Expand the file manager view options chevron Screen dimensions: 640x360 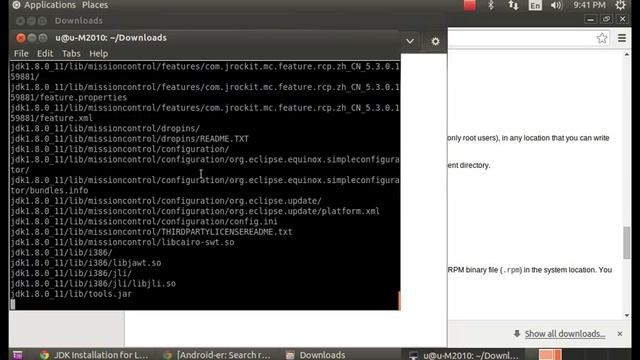(410, 41)
